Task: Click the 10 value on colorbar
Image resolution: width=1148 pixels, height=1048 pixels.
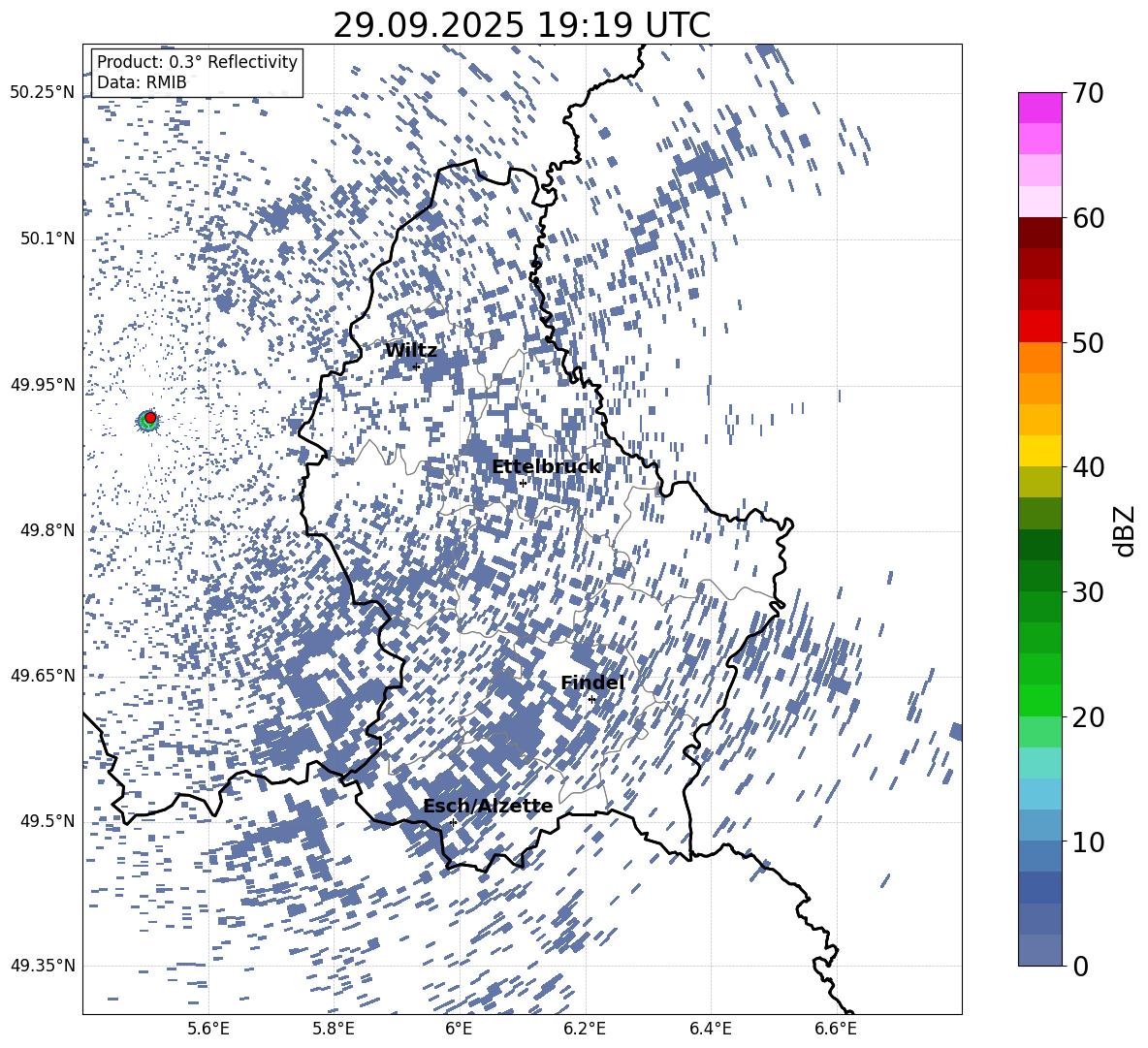Action: coord(1087,842)
